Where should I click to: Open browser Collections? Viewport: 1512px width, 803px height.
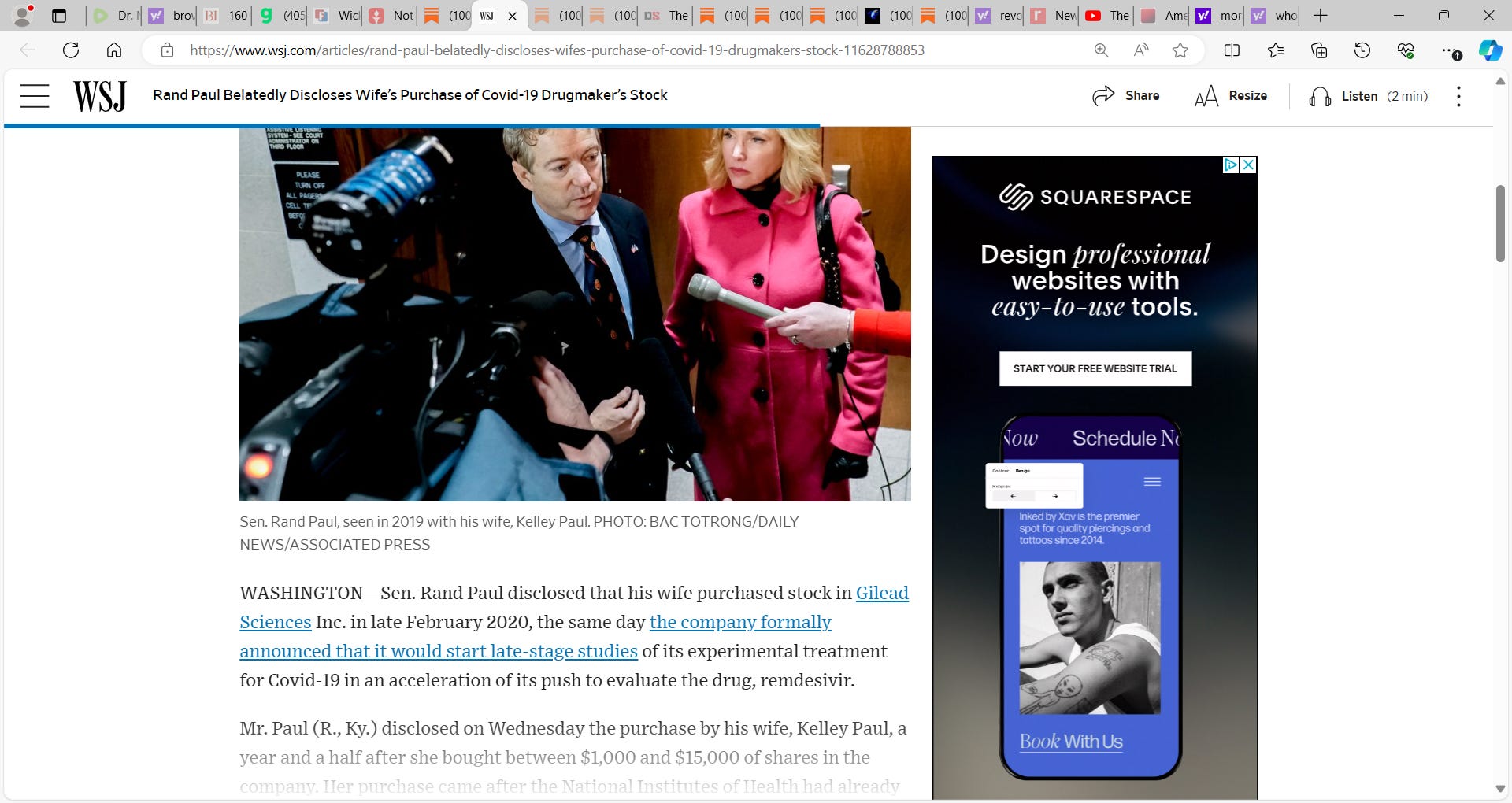[1319, 50]
